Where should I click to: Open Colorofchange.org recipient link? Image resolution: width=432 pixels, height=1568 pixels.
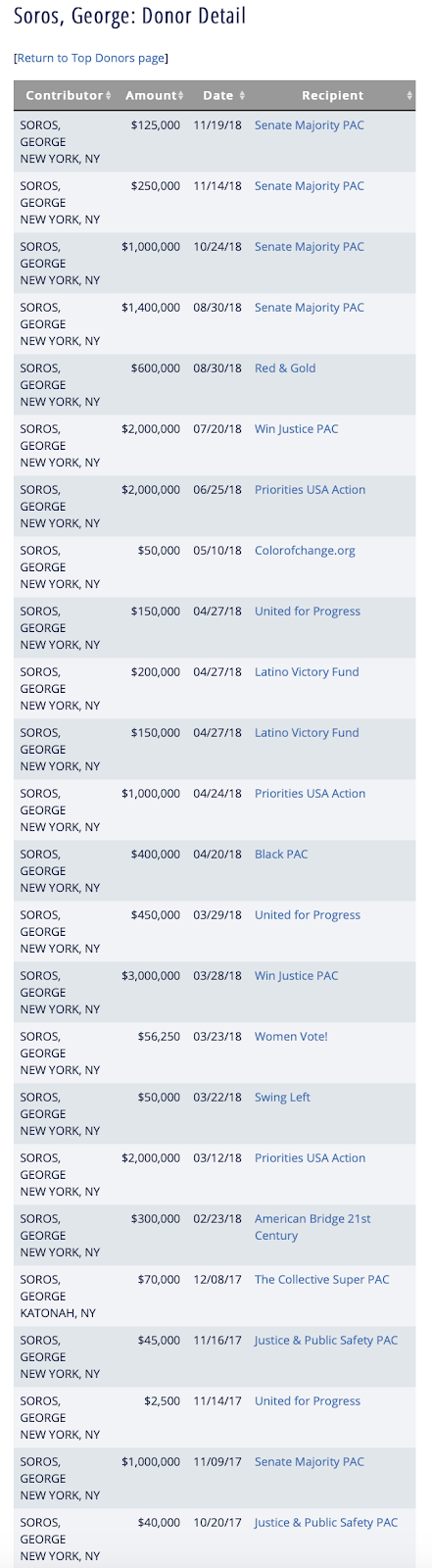click(x=305, y=551)
